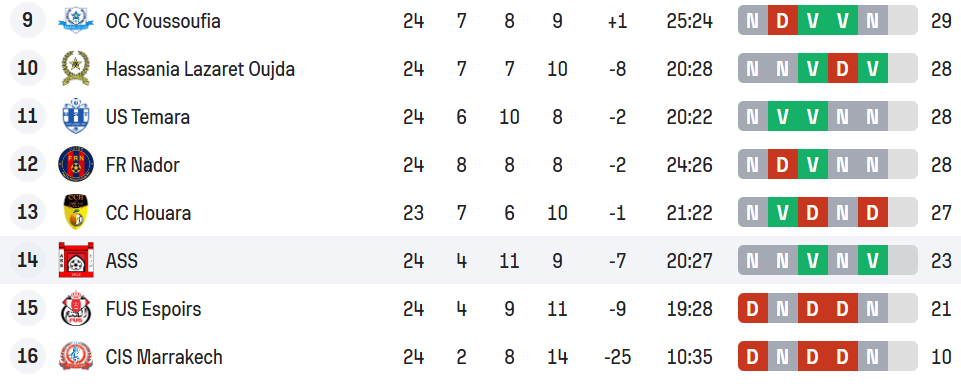Image resolution: width=961 pixels, height=391 pixels.
Task: Click FR Nador's green V form badge
Action: tap(813, 165)
